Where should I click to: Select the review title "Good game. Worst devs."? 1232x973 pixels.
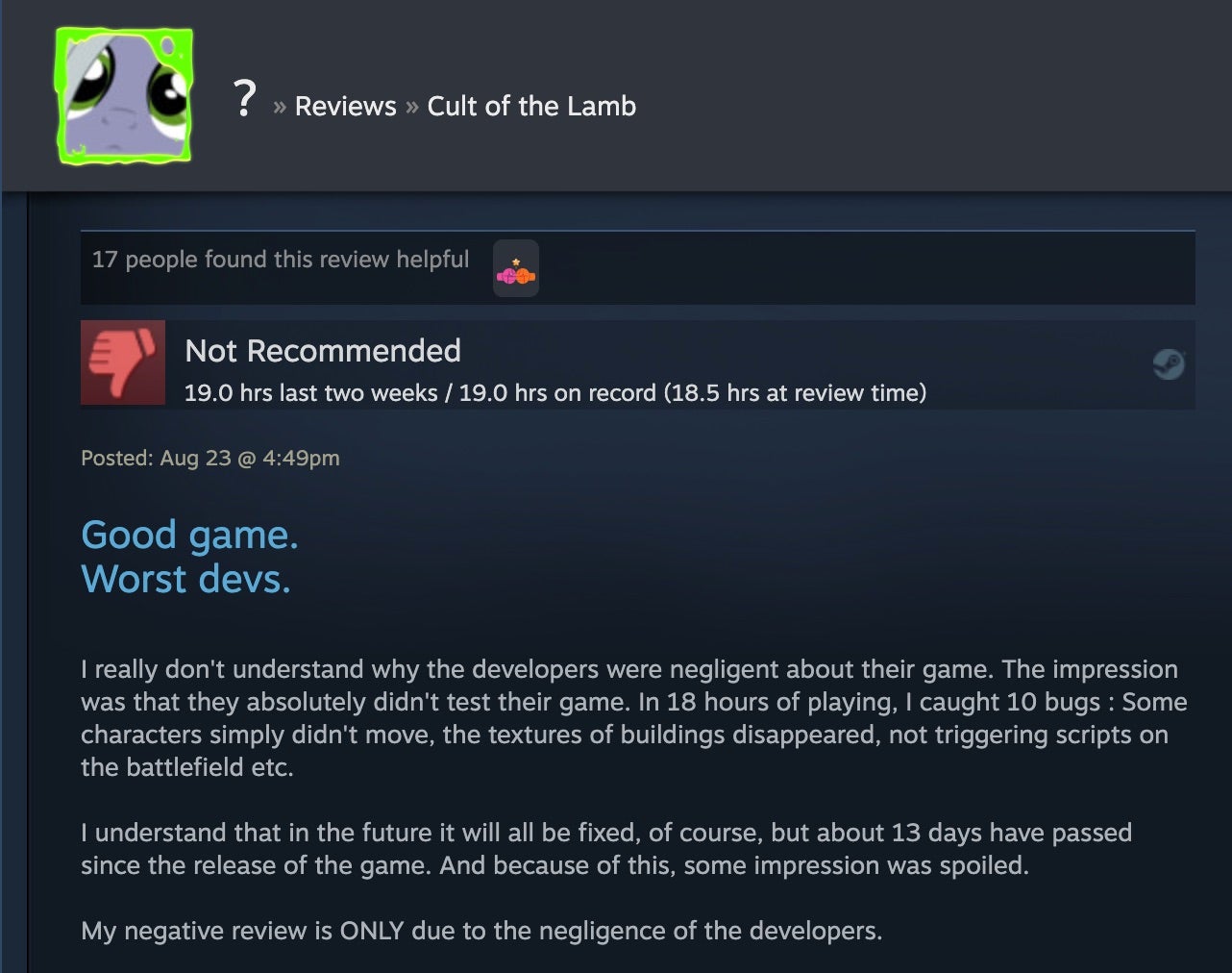point(189,556)
